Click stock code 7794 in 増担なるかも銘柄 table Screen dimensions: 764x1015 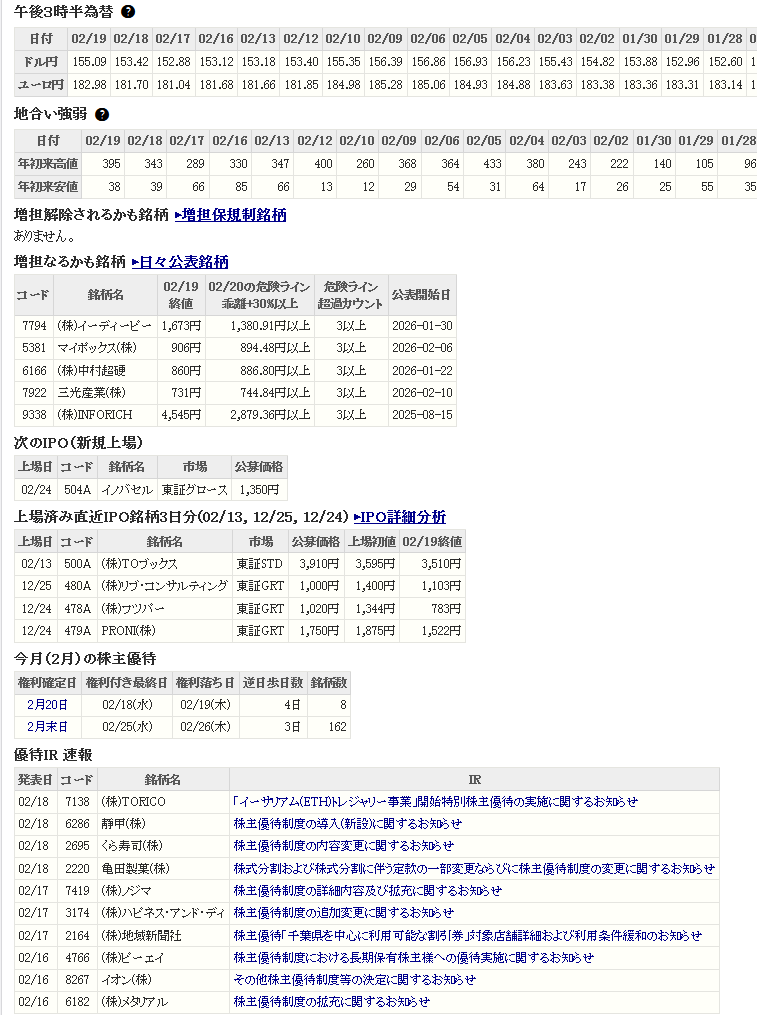(x=33, y=326)
